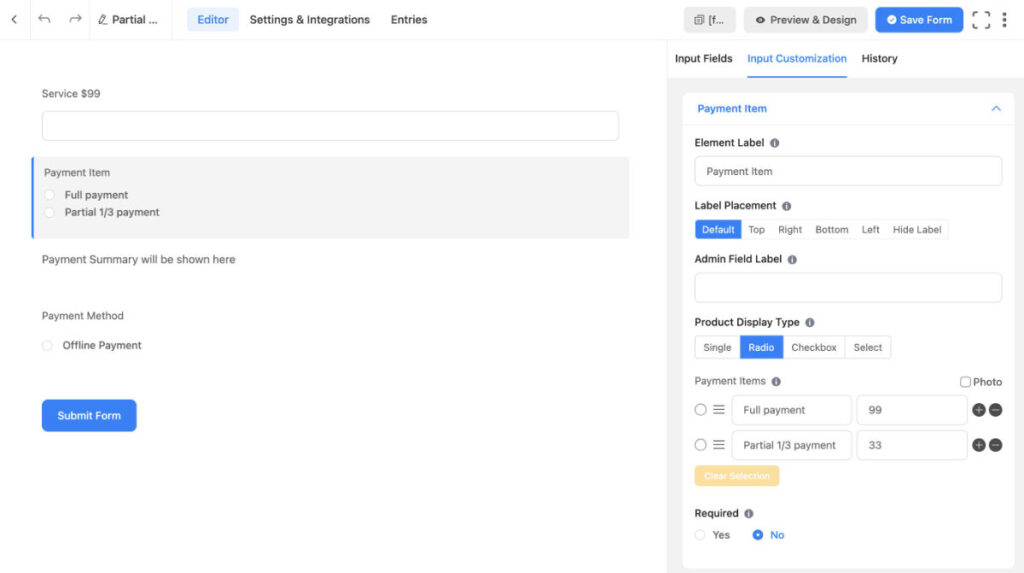
Task: Set Full payment as default in sidebar
Action: click(700, 410)
